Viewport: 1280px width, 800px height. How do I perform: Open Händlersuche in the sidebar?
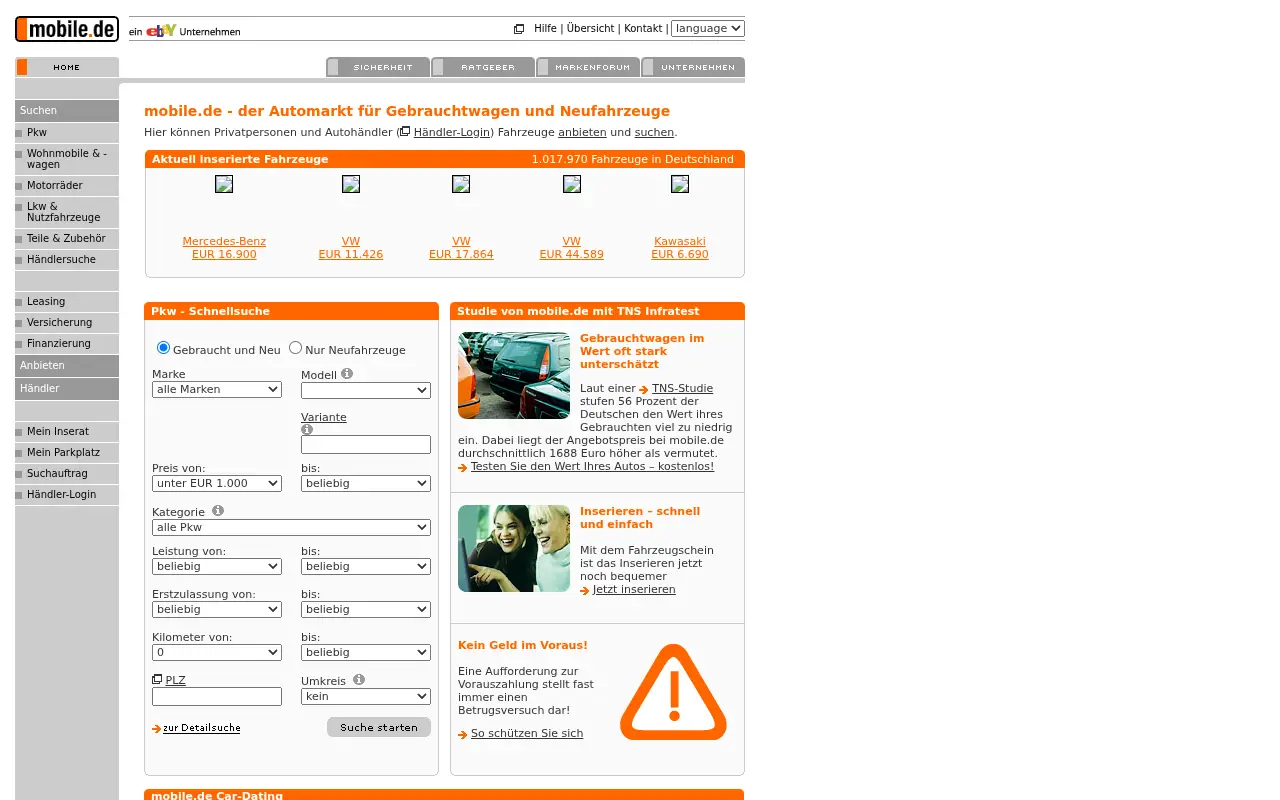click(67, 260)
